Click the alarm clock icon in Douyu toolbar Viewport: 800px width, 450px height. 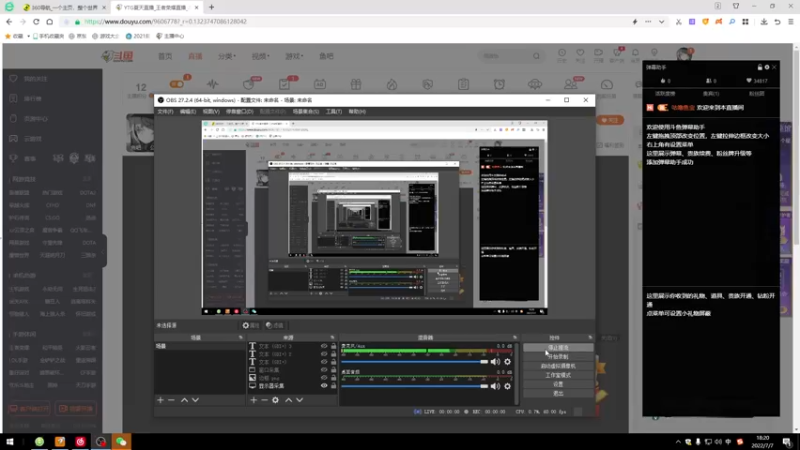499,84
